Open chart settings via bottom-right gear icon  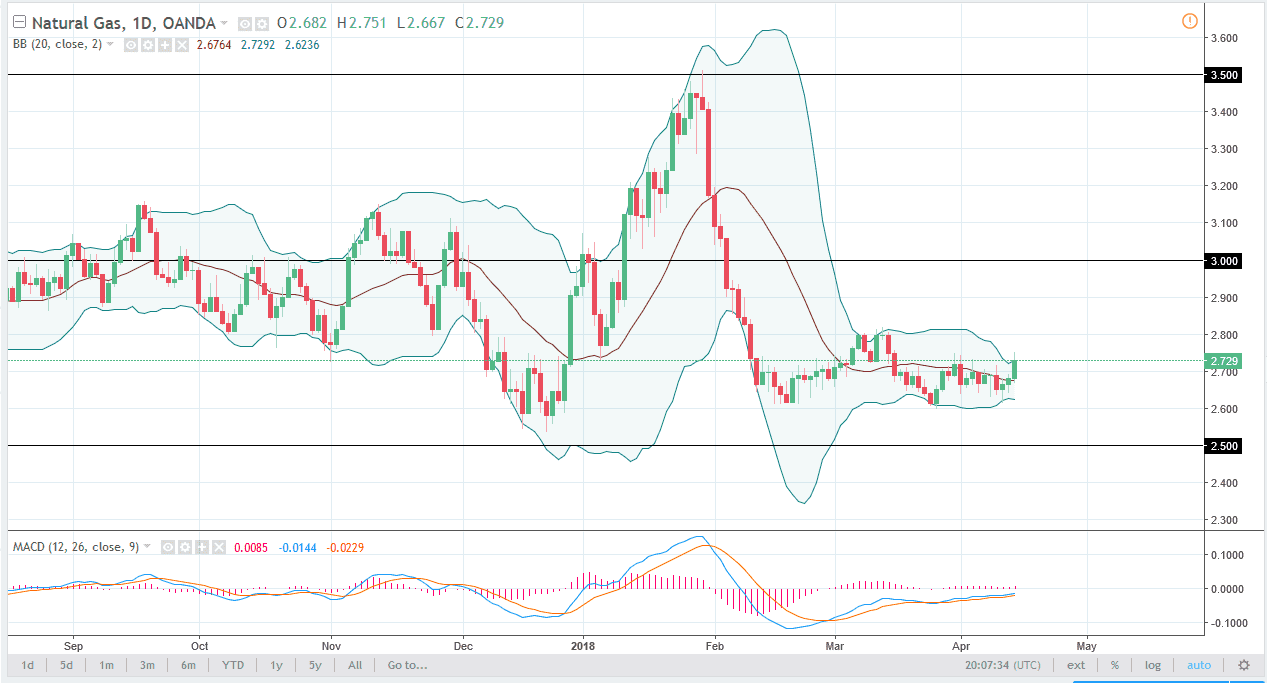point(1243,665)
